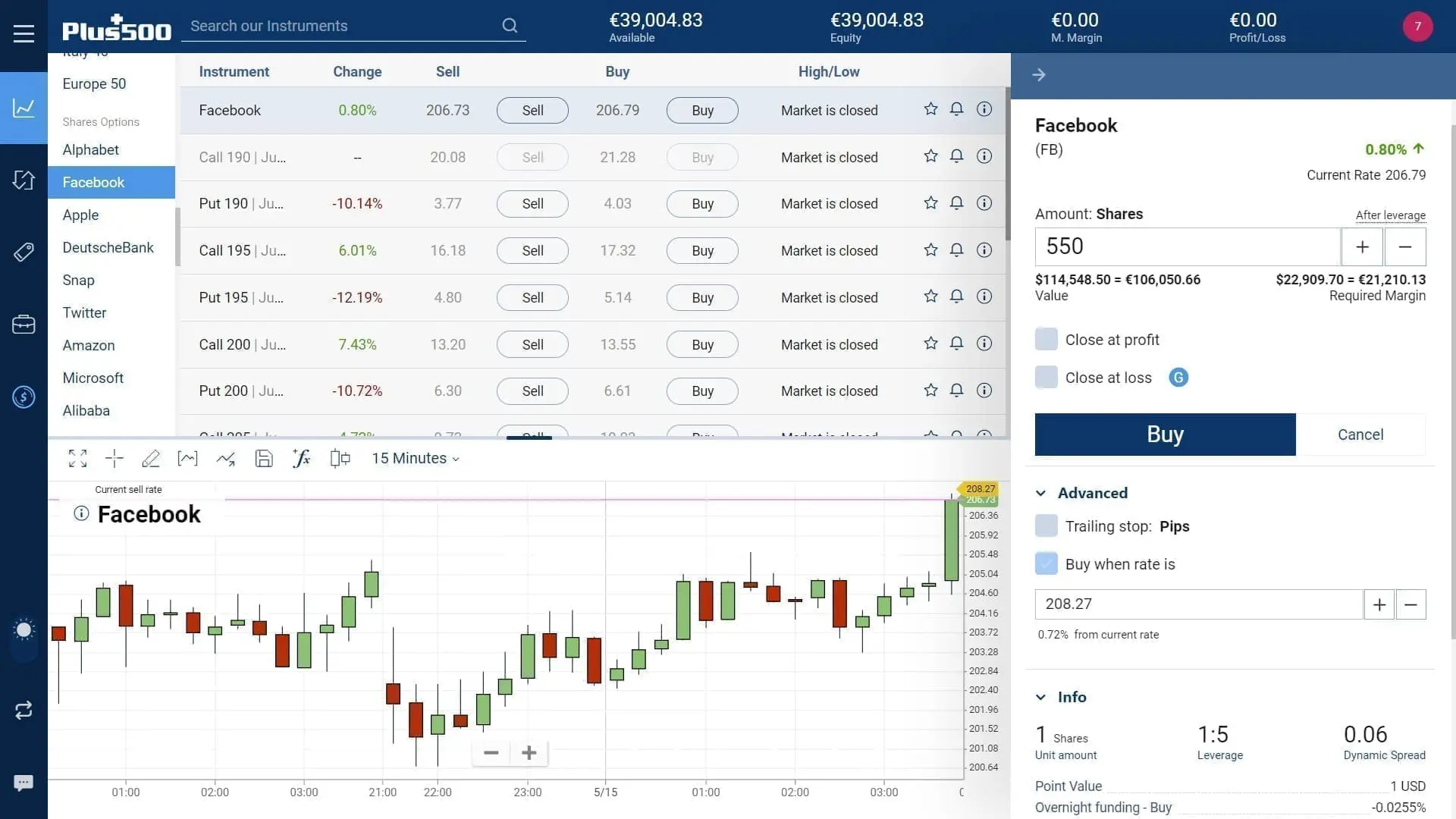Open the indicators fx tool
This screenshot has height=819, width=1456.
click(x=301, y=458)
